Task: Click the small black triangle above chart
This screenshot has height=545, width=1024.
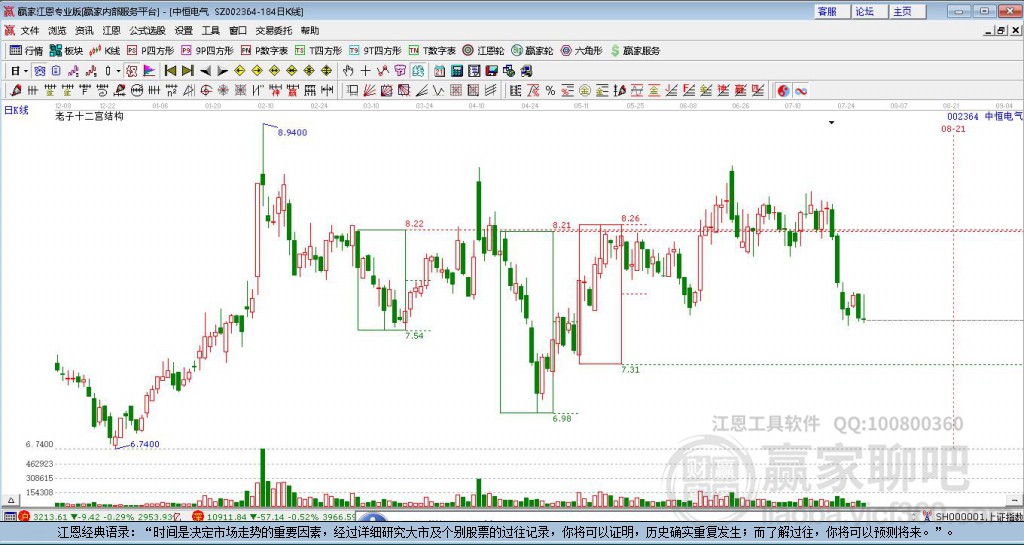Action: [831, 123]
